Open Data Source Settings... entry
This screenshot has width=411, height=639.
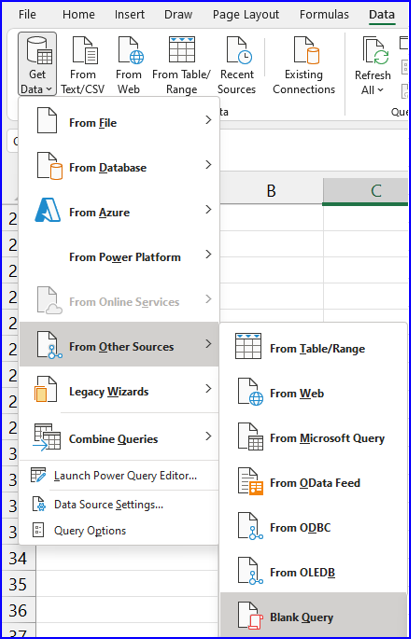pyautogui.click(x=109, y=505)
